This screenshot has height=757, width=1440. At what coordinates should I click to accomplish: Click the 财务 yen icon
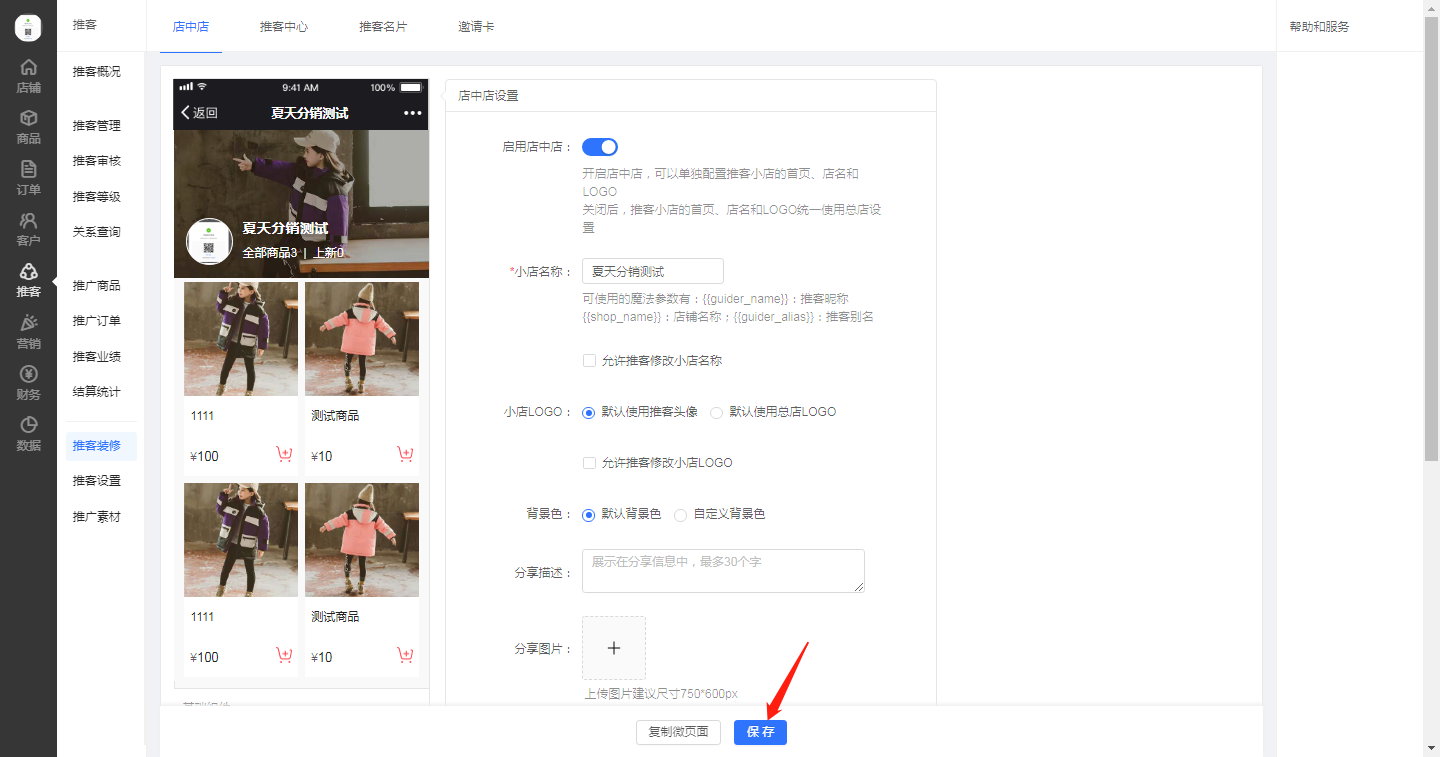28,374
